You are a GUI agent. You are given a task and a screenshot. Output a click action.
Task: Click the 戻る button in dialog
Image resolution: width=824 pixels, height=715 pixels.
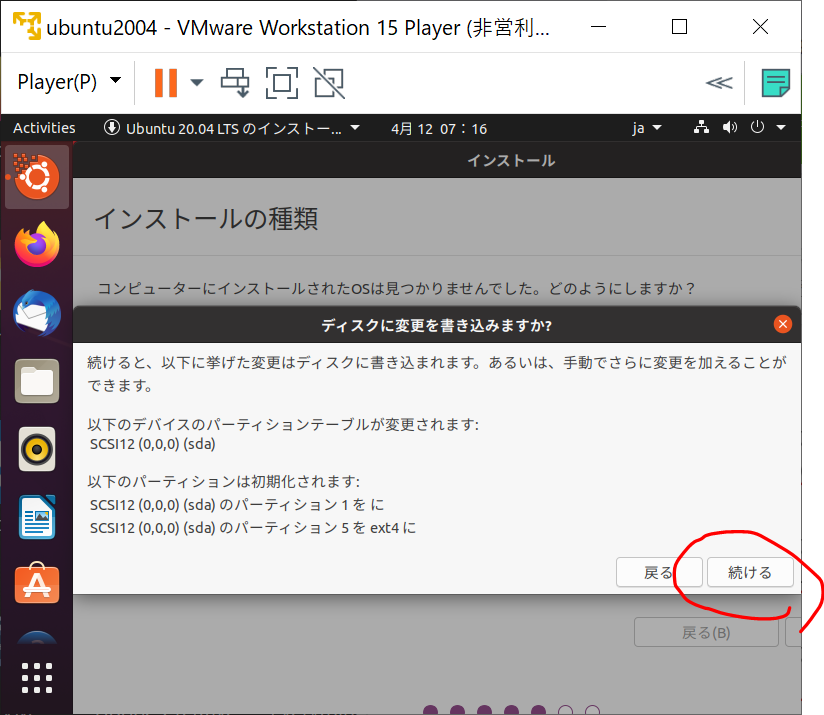(x=659, y=572)
